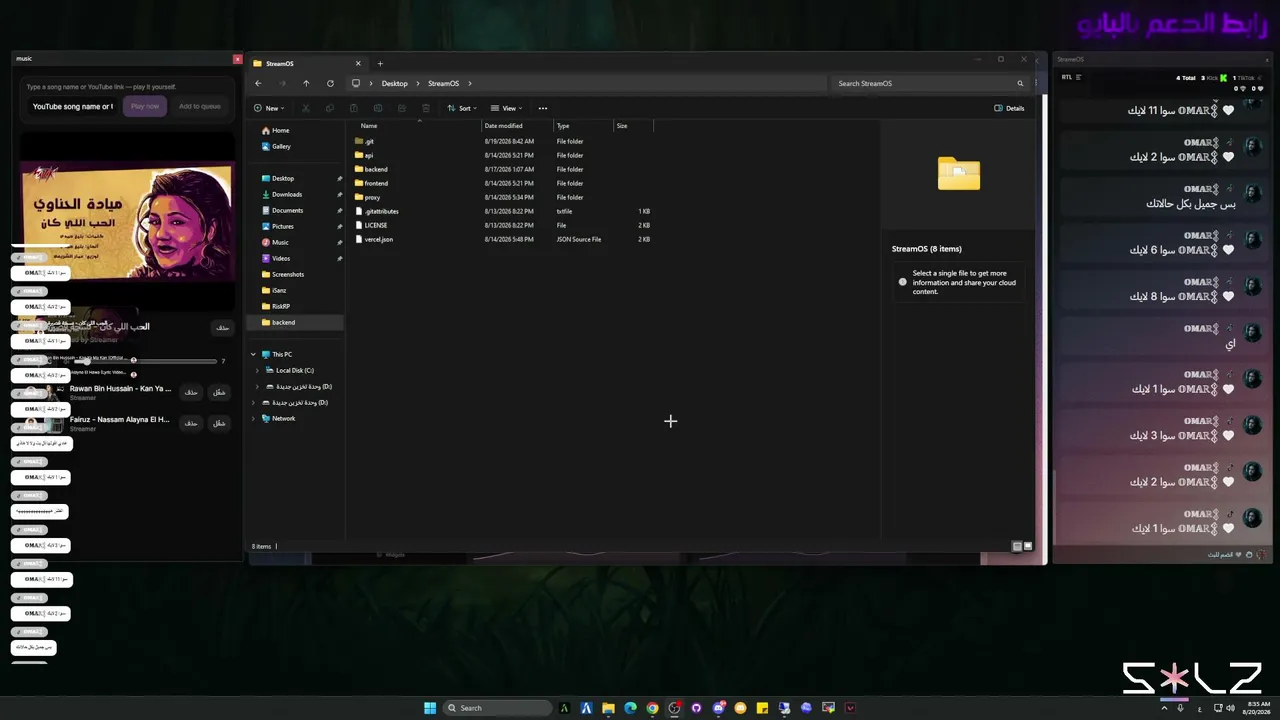Select StreamOS in the address bar
1280x720 pixels.
coord(443,83)
